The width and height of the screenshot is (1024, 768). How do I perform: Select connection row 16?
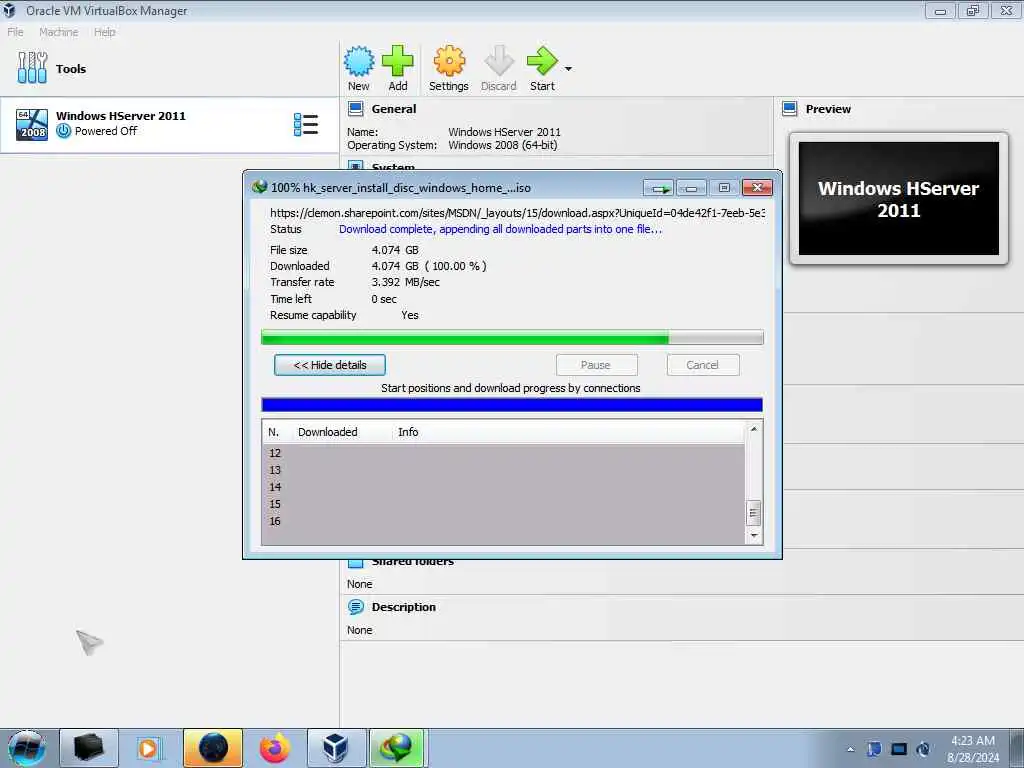click(x=503, y=521)
